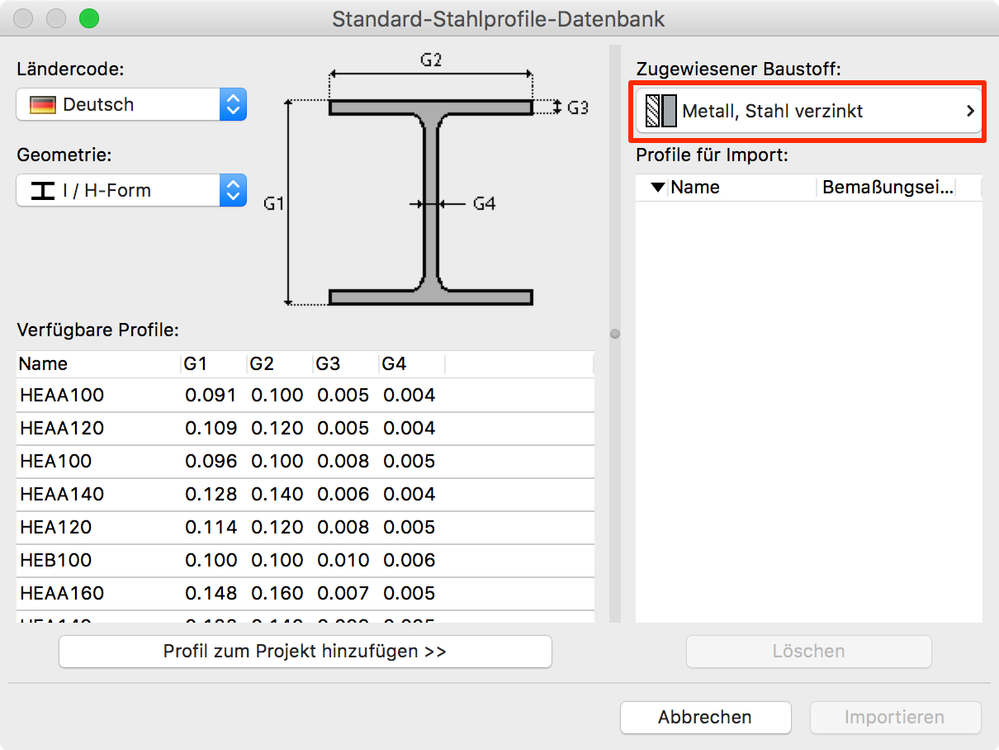Sort available profiles by G4 column
Screen dimensions: 999x750
click(x=412, y=364)
